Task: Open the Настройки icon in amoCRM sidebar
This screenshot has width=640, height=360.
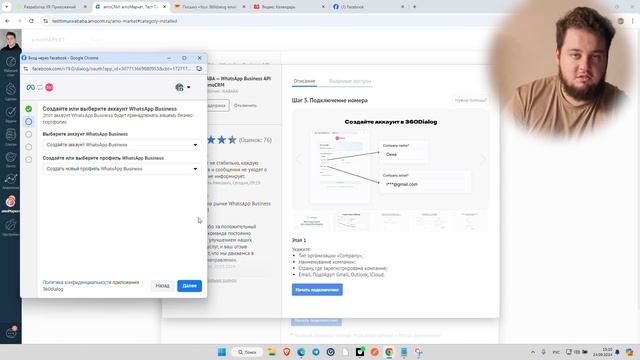Action: tap(11, 226)
